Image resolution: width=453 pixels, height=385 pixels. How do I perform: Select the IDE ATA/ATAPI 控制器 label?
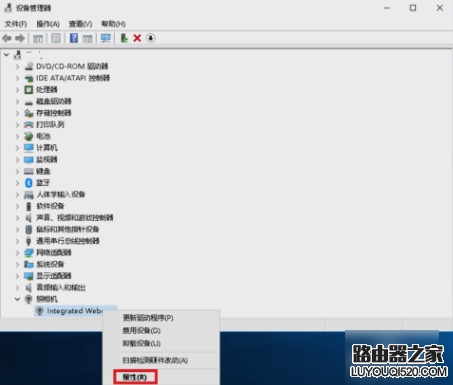tap(73, 78)
